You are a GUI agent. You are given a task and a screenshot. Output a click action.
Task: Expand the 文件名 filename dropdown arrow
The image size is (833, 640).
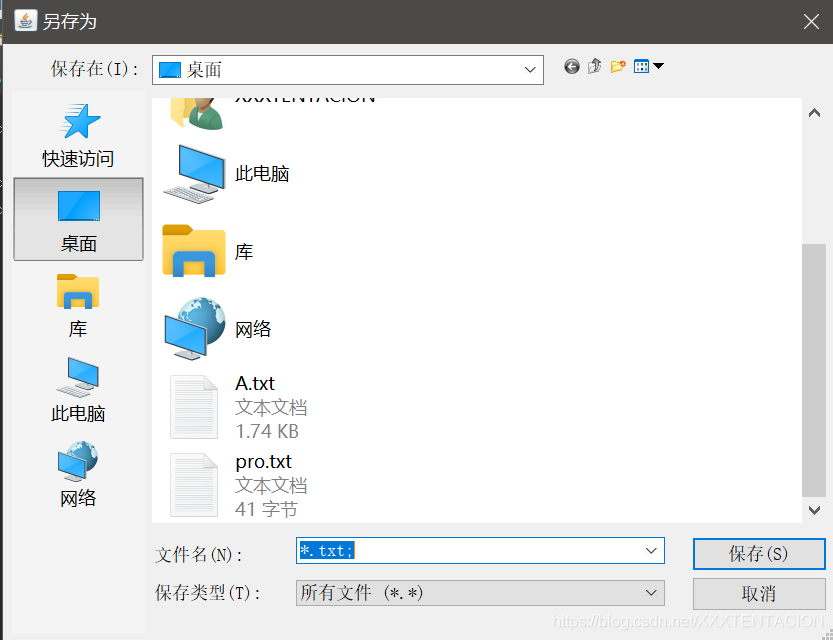[651, 551]
